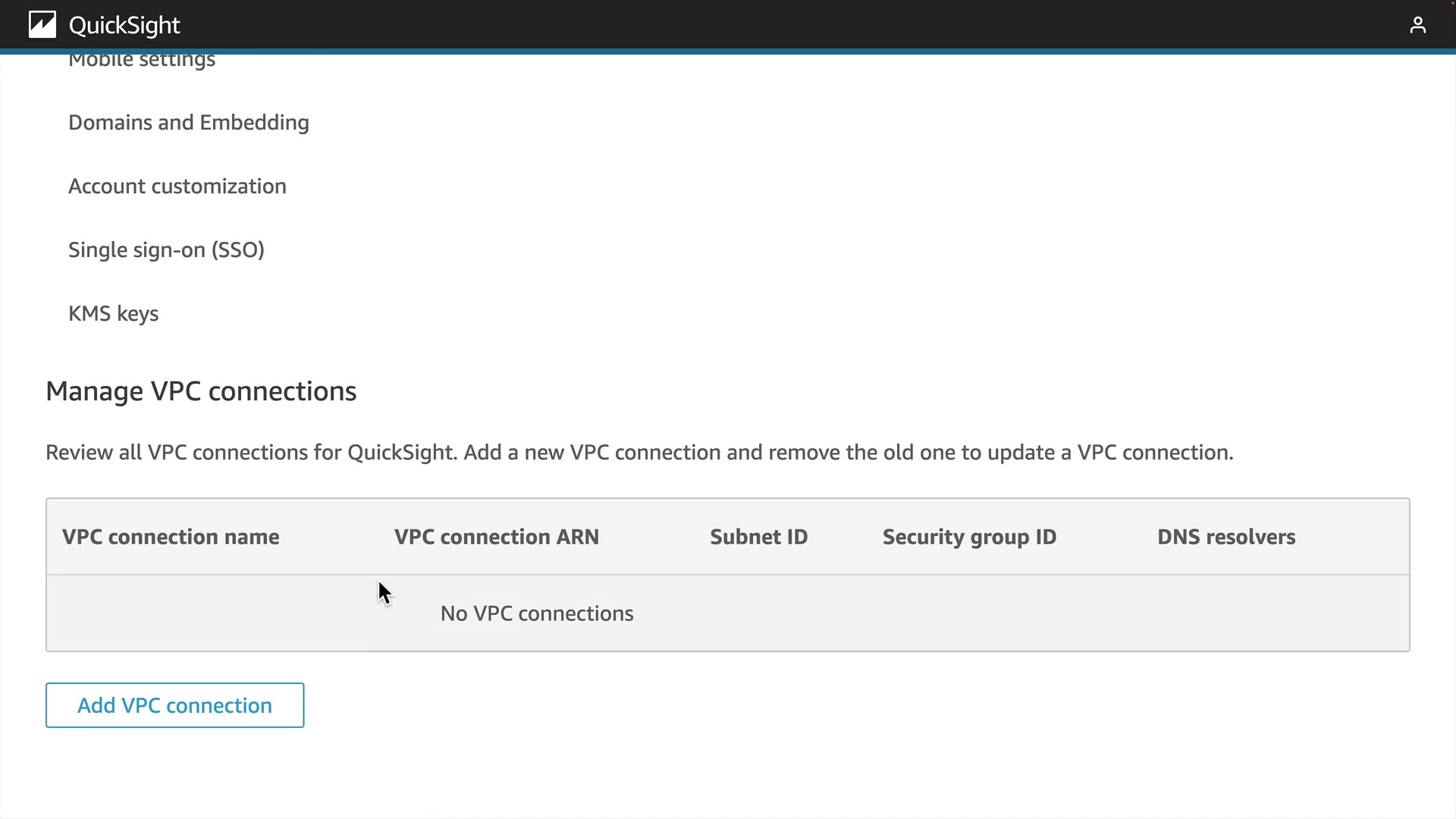Screen dimensions: 1456x819
Task: Click the No VPC connections message
Action: click(537, 613)
